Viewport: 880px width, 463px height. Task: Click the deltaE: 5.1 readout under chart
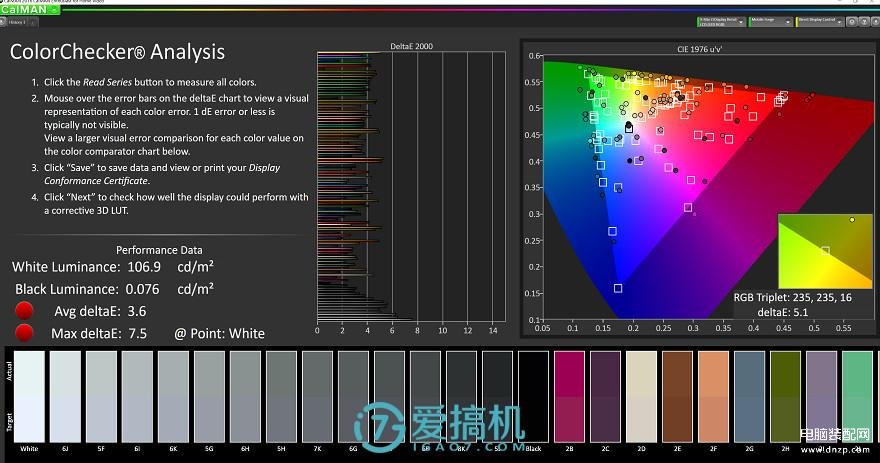coord(782,313)
